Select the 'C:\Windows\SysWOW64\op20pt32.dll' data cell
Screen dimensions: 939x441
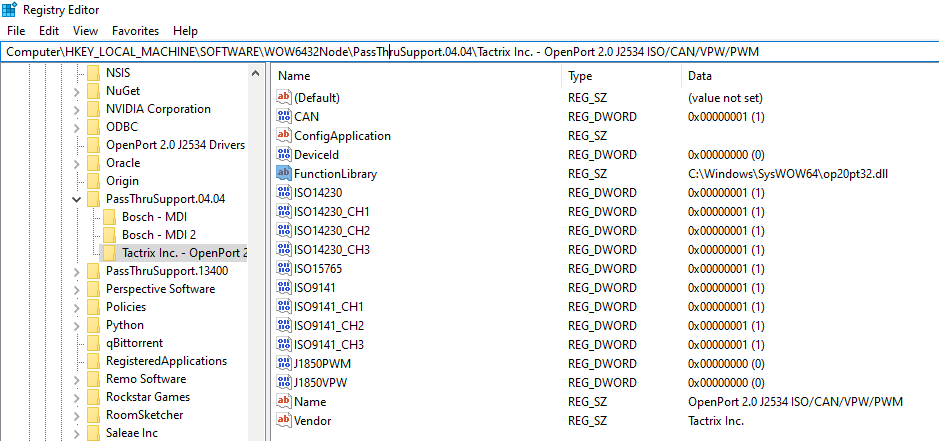789,174
